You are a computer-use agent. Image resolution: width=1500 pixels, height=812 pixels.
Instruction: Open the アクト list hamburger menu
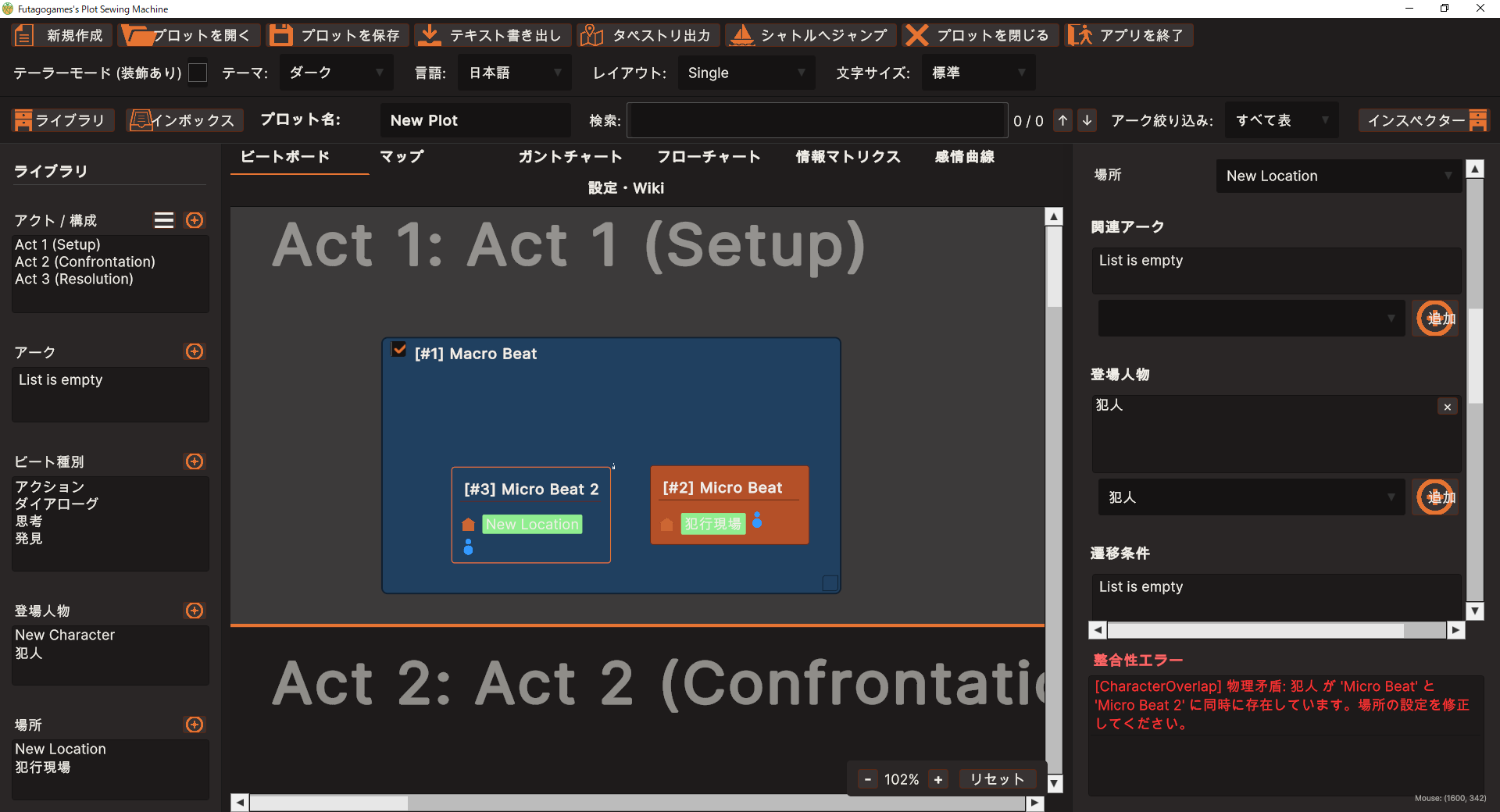pos(164,220)
